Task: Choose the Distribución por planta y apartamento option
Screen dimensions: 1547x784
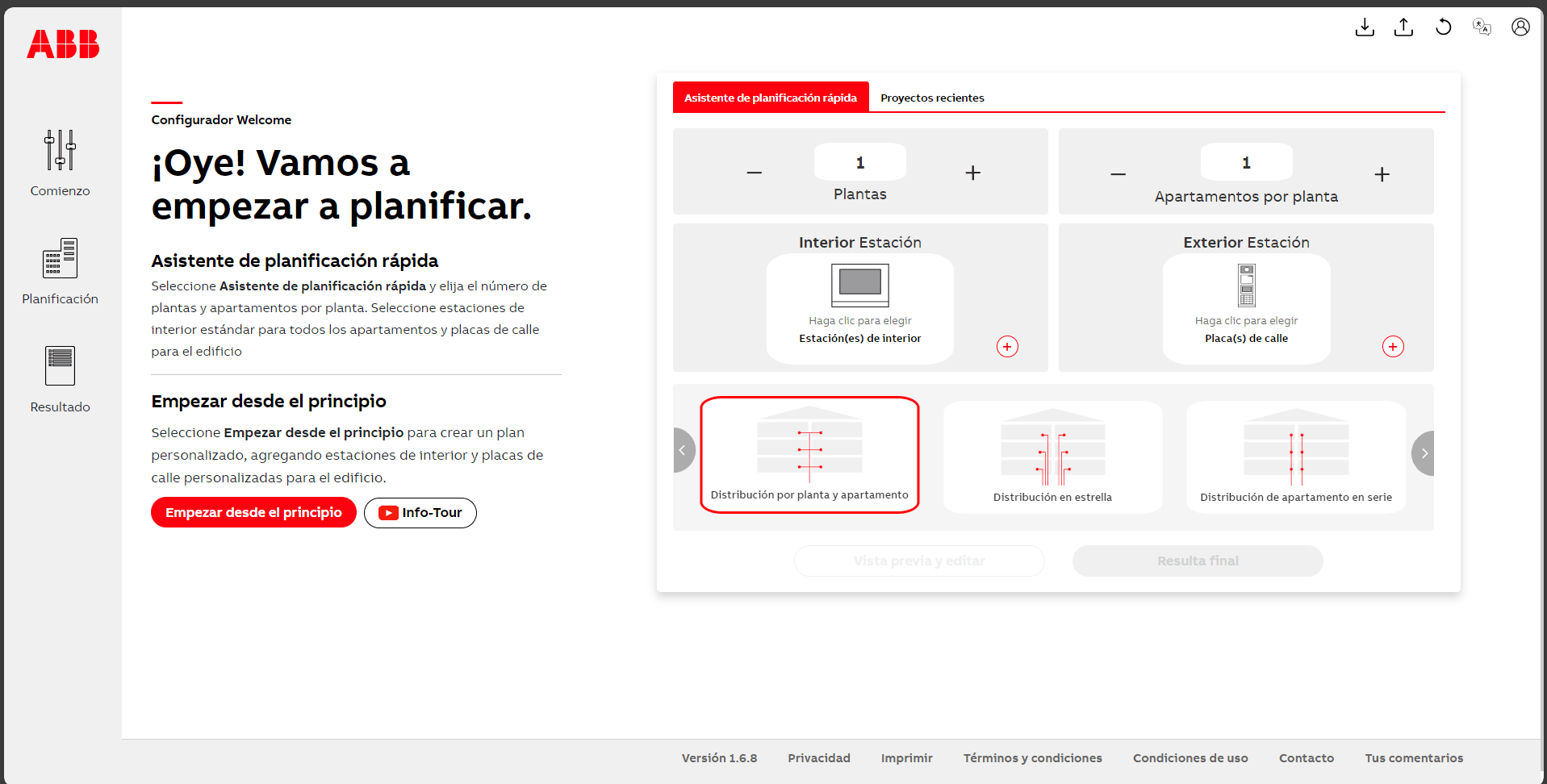Action: click(x=809, y=454)
